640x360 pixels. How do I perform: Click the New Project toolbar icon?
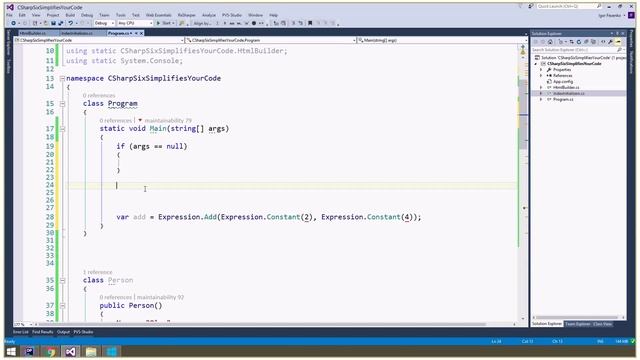point(36,23)
